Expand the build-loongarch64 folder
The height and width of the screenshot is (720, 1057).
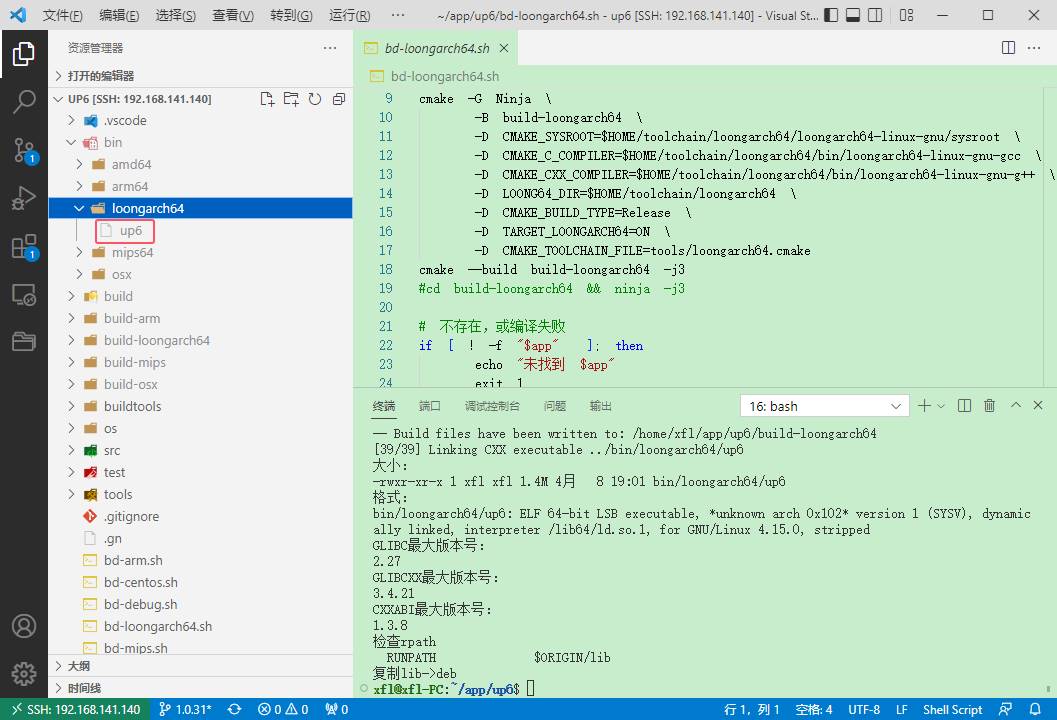click(x=156, y=340)
